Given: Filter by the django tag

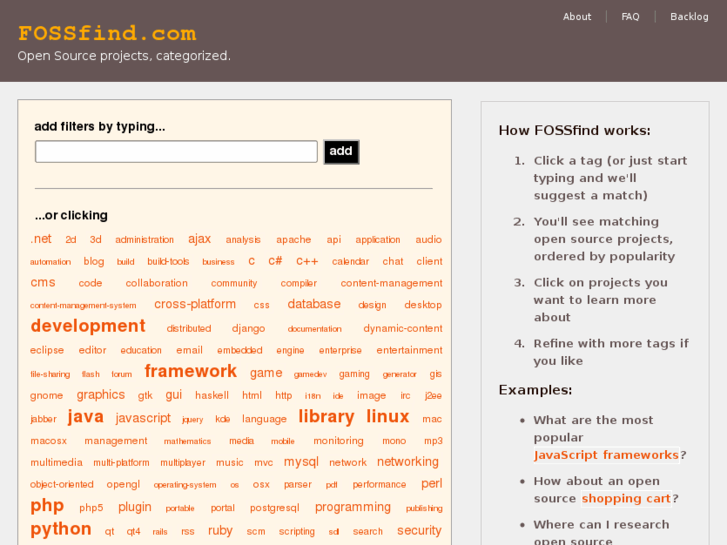Looking at the screenshot, I should [x=248, y=329].
